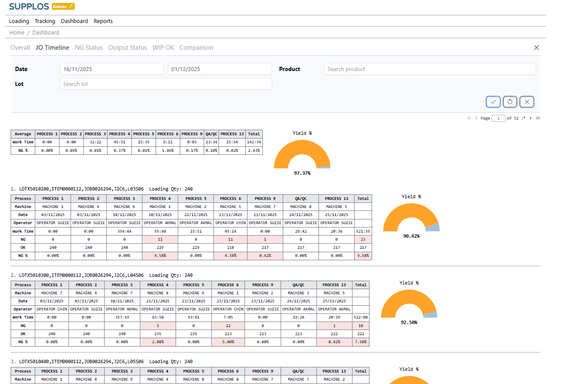This screenshot has width=563, height=384.
Task: Open the Dashboard menu
Action: [x=74, y=21]
